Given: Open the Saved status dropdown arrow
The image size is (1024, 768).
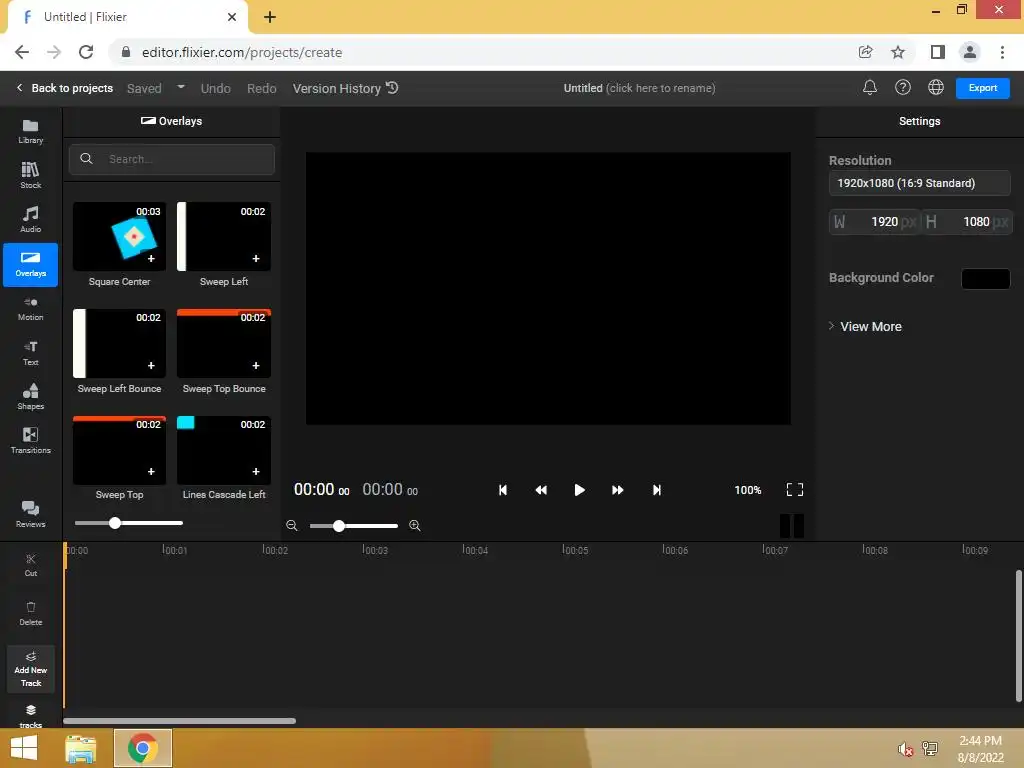Looking at the screenshot, I should click(181, 87).
